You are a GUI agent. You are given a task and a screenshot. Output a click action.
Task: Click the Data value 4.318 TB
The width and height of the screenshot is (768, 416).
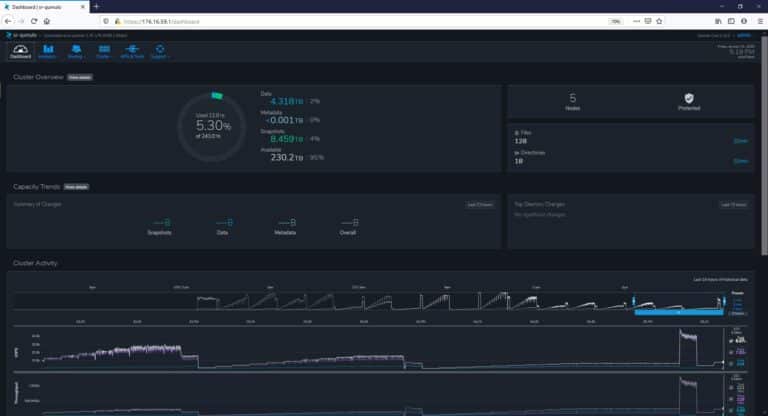pyautogui.click(x=287, y=101)
